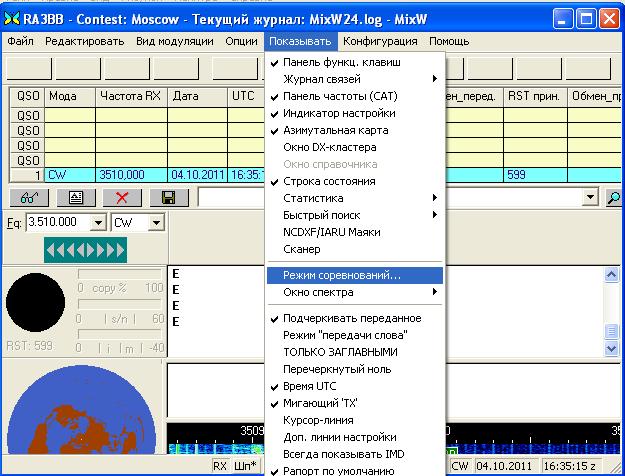Viewport: 625px width, 476px height.
Task: Click the 'Частота RX' column header
Action: [x=131, y=96]
